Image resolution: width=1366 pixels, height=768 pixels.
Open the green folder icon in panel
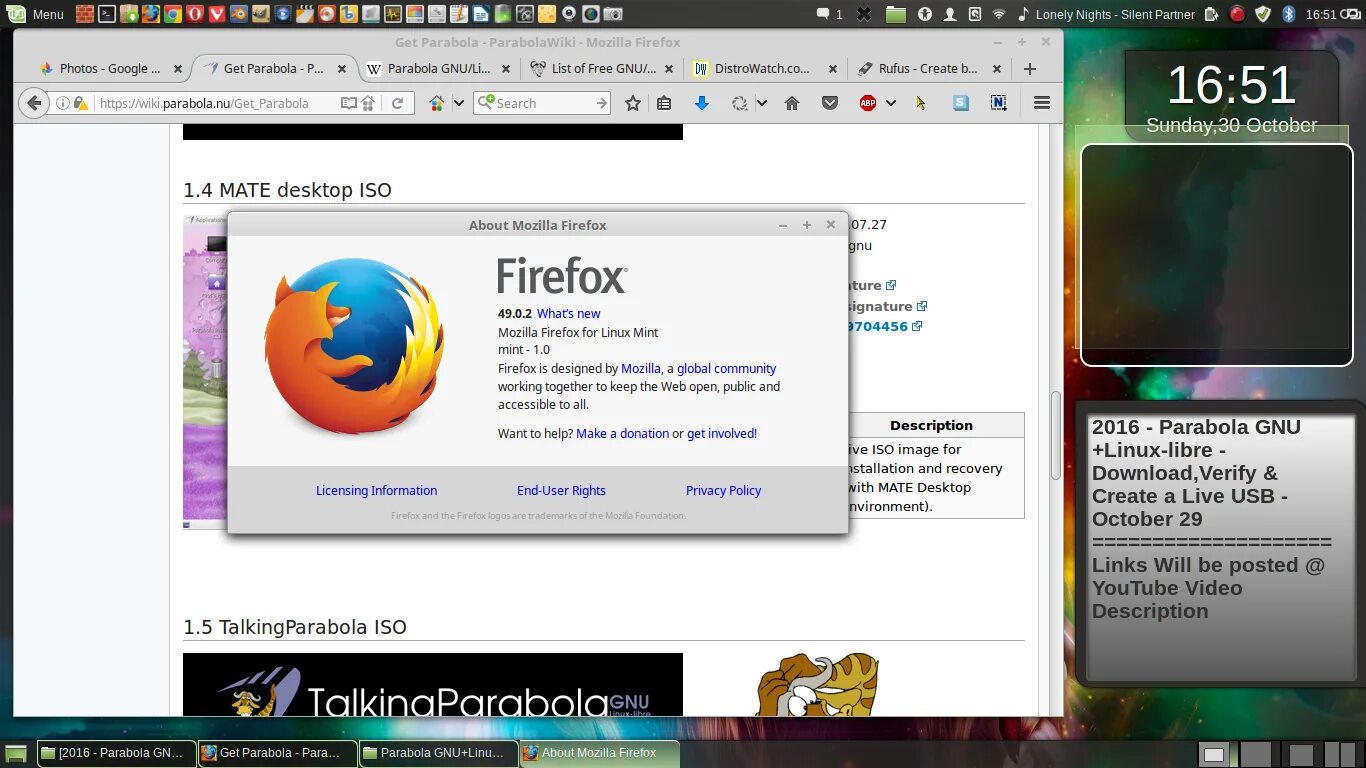point(896,14)
